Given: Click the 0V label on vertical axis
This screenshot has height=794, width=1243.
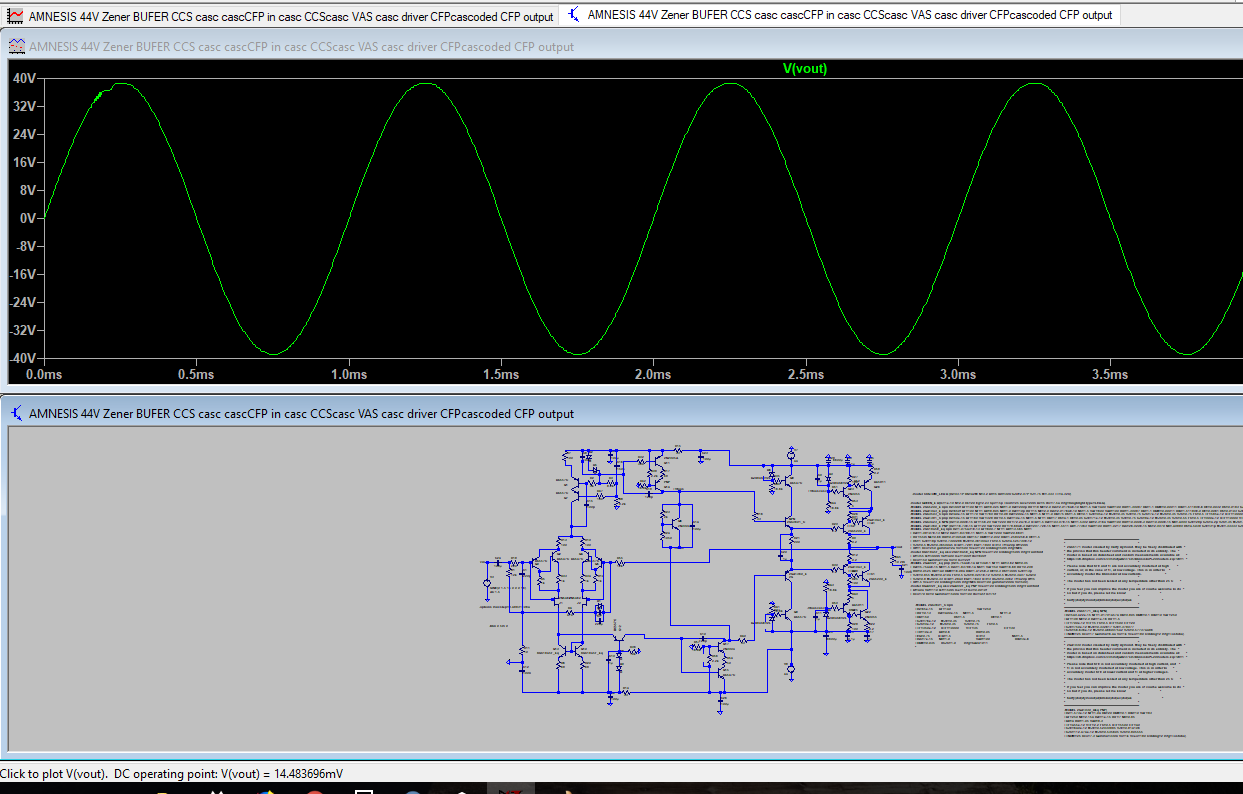Looking at the screenshot, I should coord(27,218).
